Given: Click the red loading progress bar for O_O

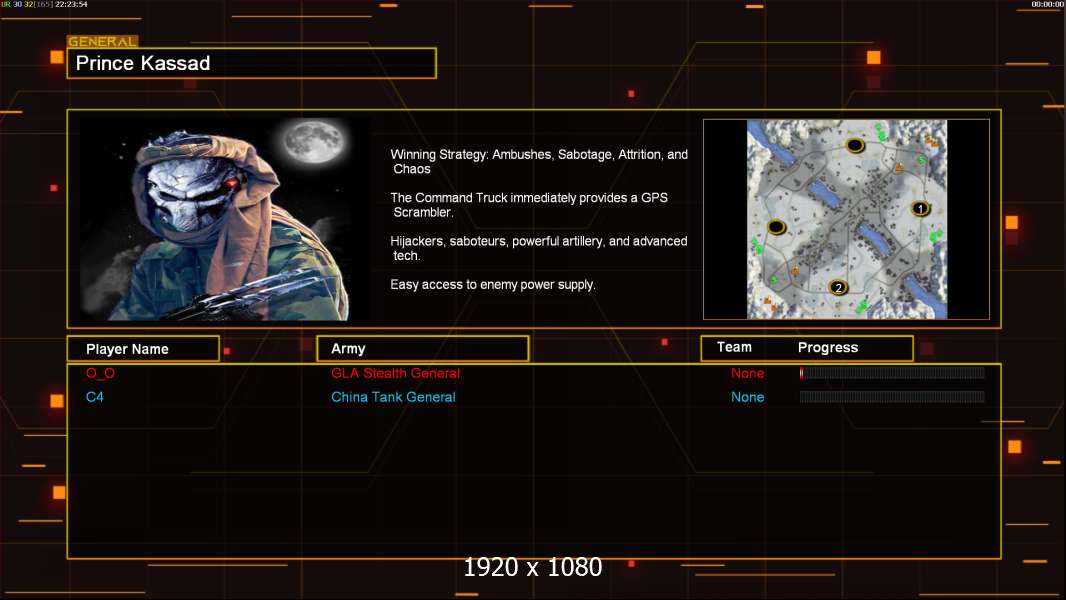Looking at the screenshot, I should pyautogui.click(x=892, y=372).
